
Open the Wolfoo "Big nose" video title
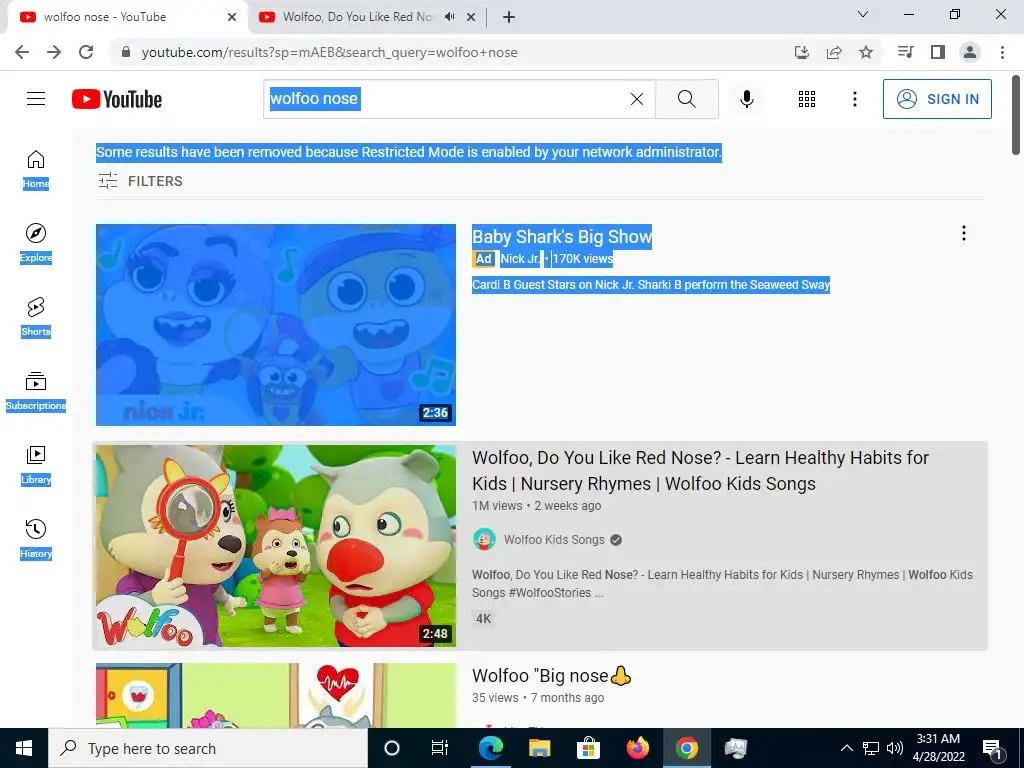552,675
